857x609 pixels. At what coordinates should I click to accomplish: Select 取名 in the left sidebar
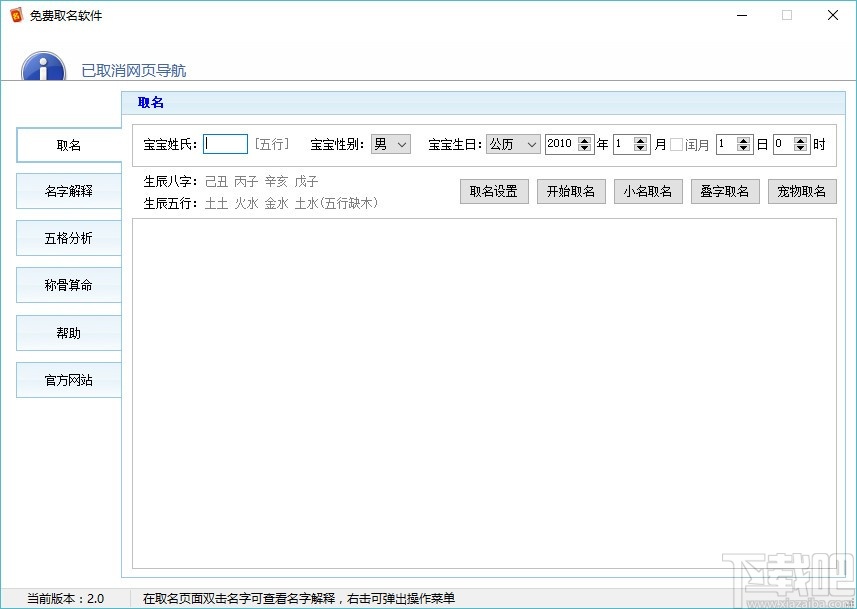click(68, 145)
